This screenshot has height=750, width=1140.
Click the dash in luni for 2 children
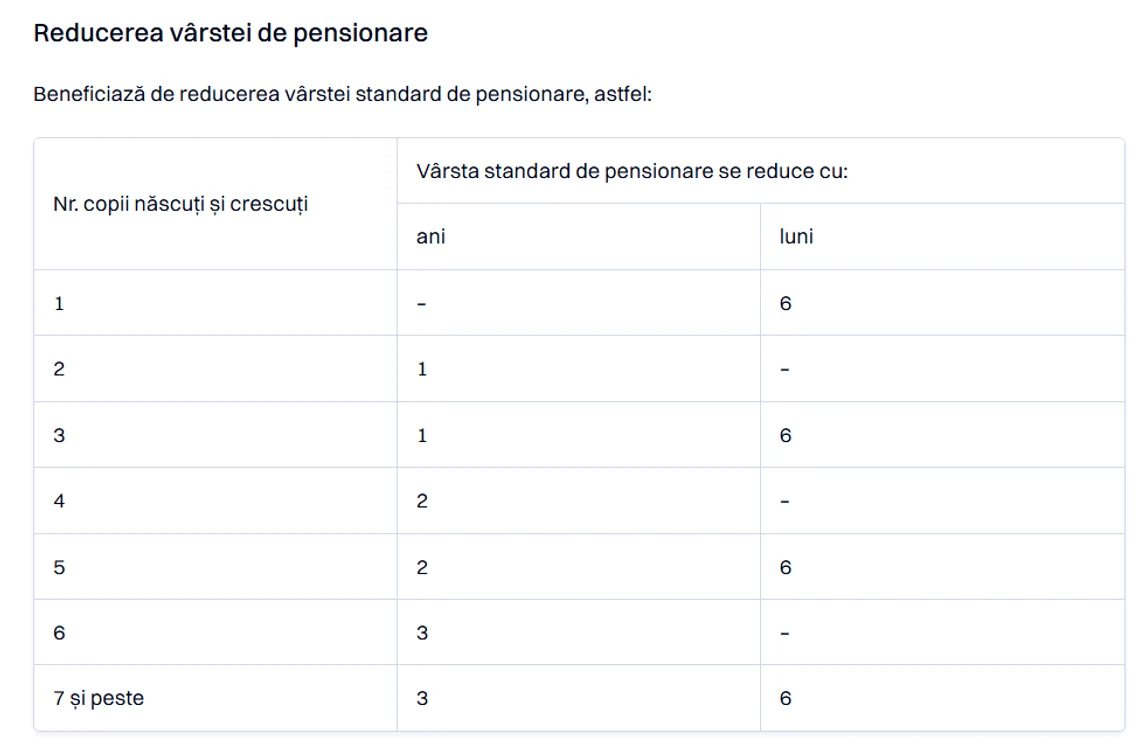pos(784,370)
